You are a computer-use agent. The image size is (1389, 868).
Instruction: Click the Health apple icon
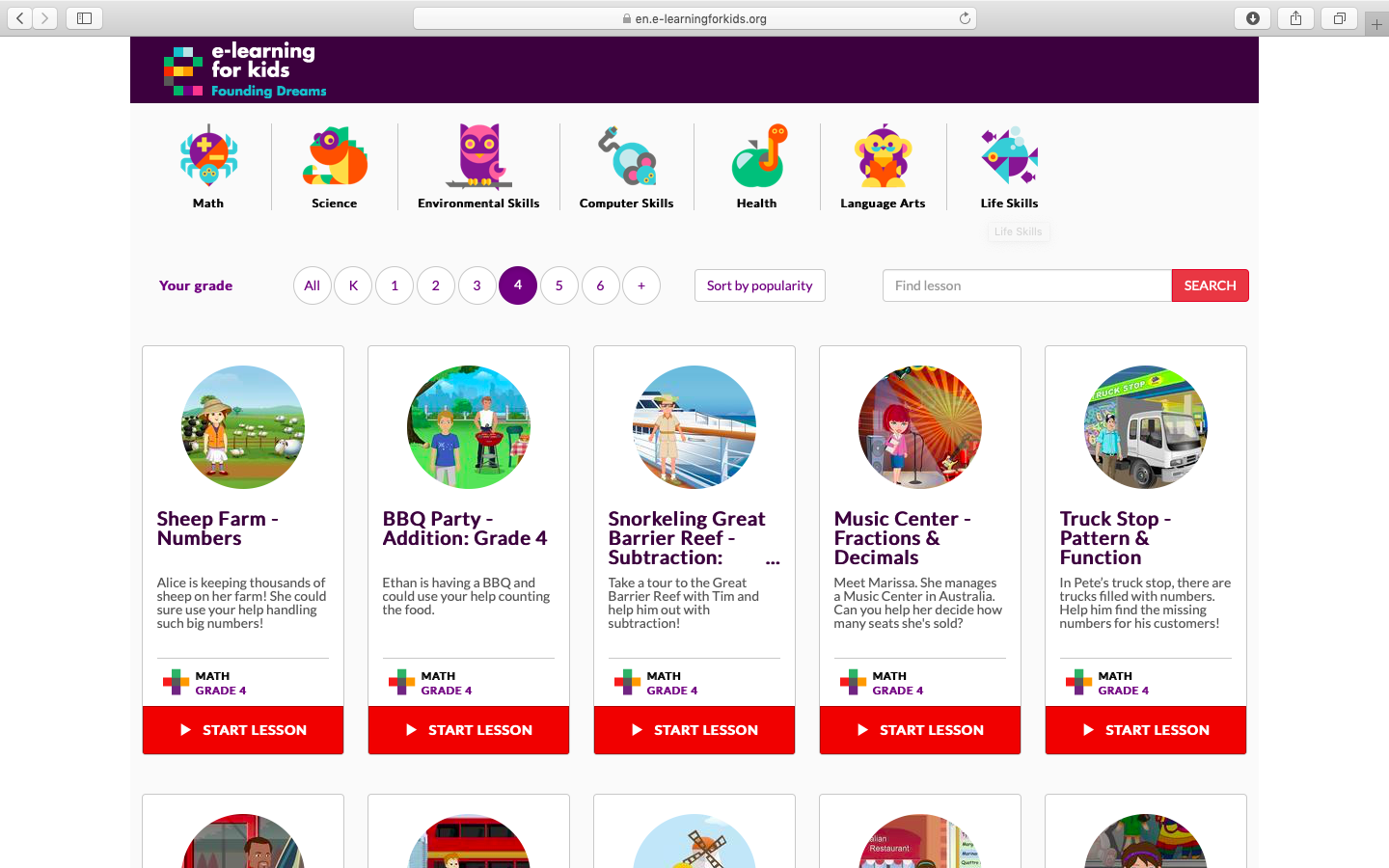pos(757,156)
